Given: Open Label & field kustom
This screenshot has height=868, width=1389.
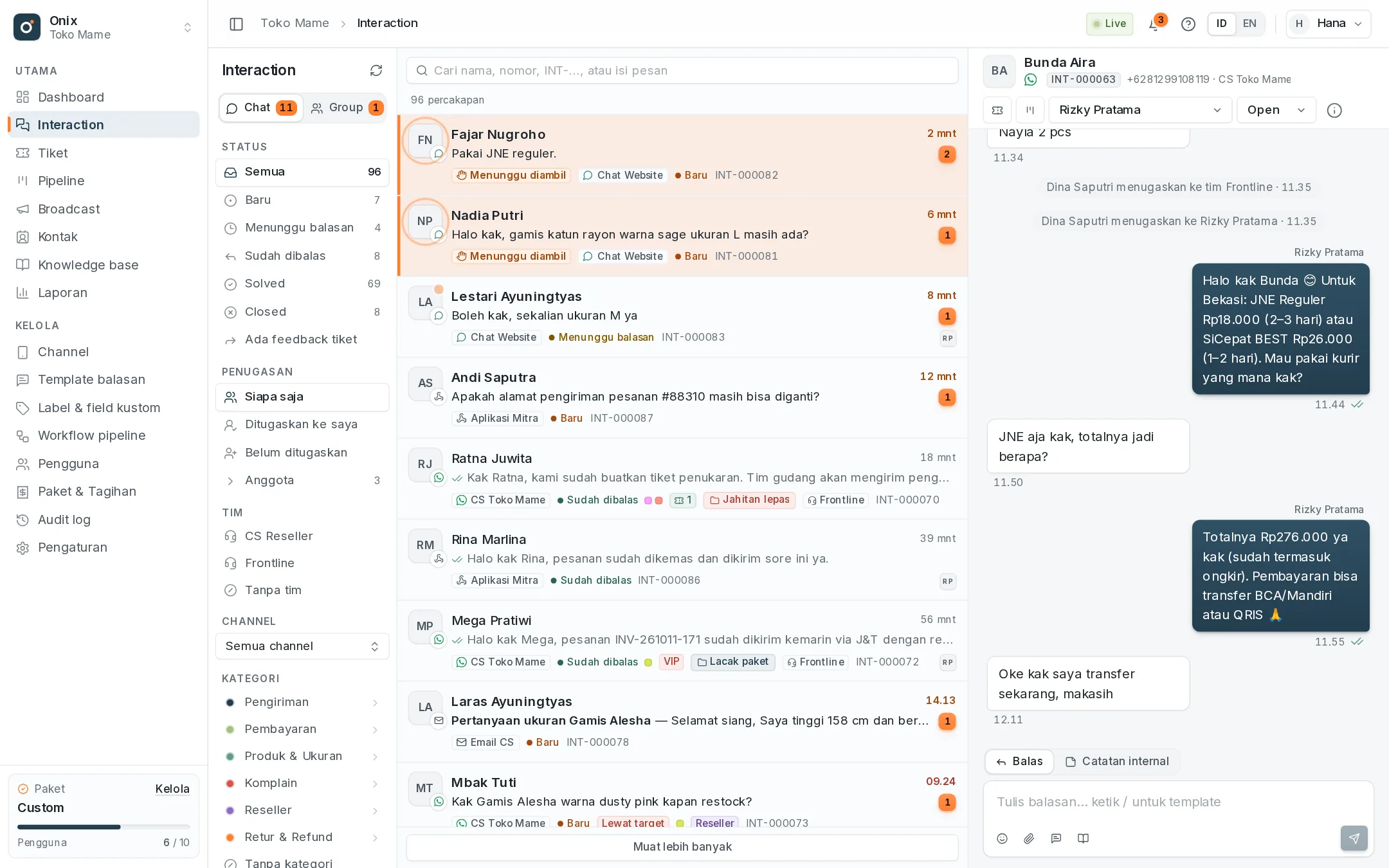Looking at the screenshot, I should pos(104,408).
